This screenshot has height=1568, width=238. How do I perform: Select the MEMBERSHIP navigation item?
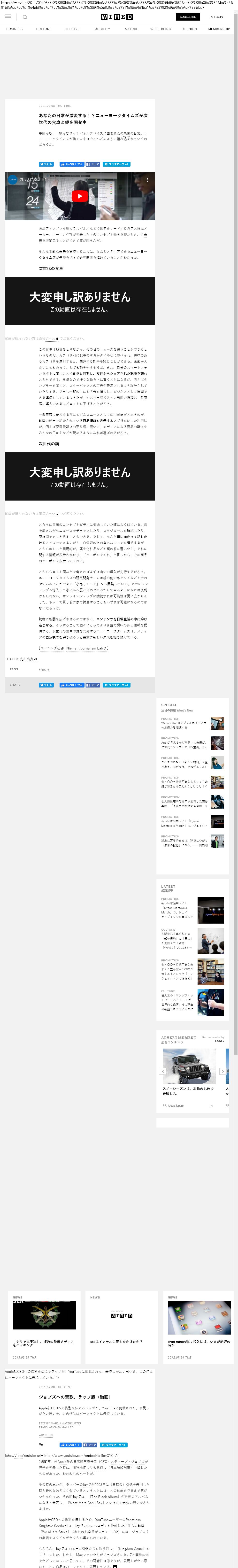click(x=219, y=29)
